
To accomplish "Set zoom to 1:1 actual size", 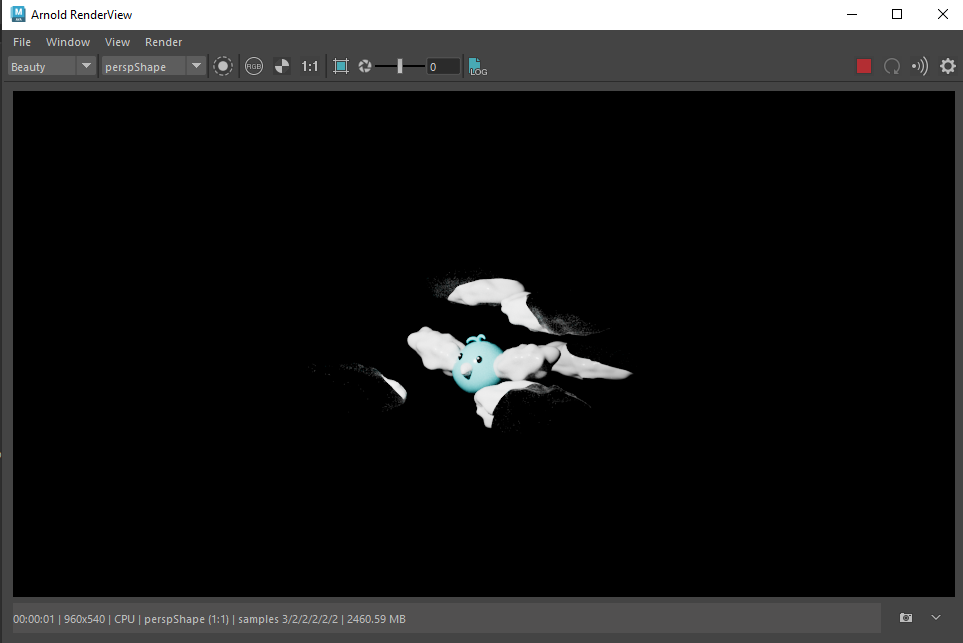I will click(310, 66).
